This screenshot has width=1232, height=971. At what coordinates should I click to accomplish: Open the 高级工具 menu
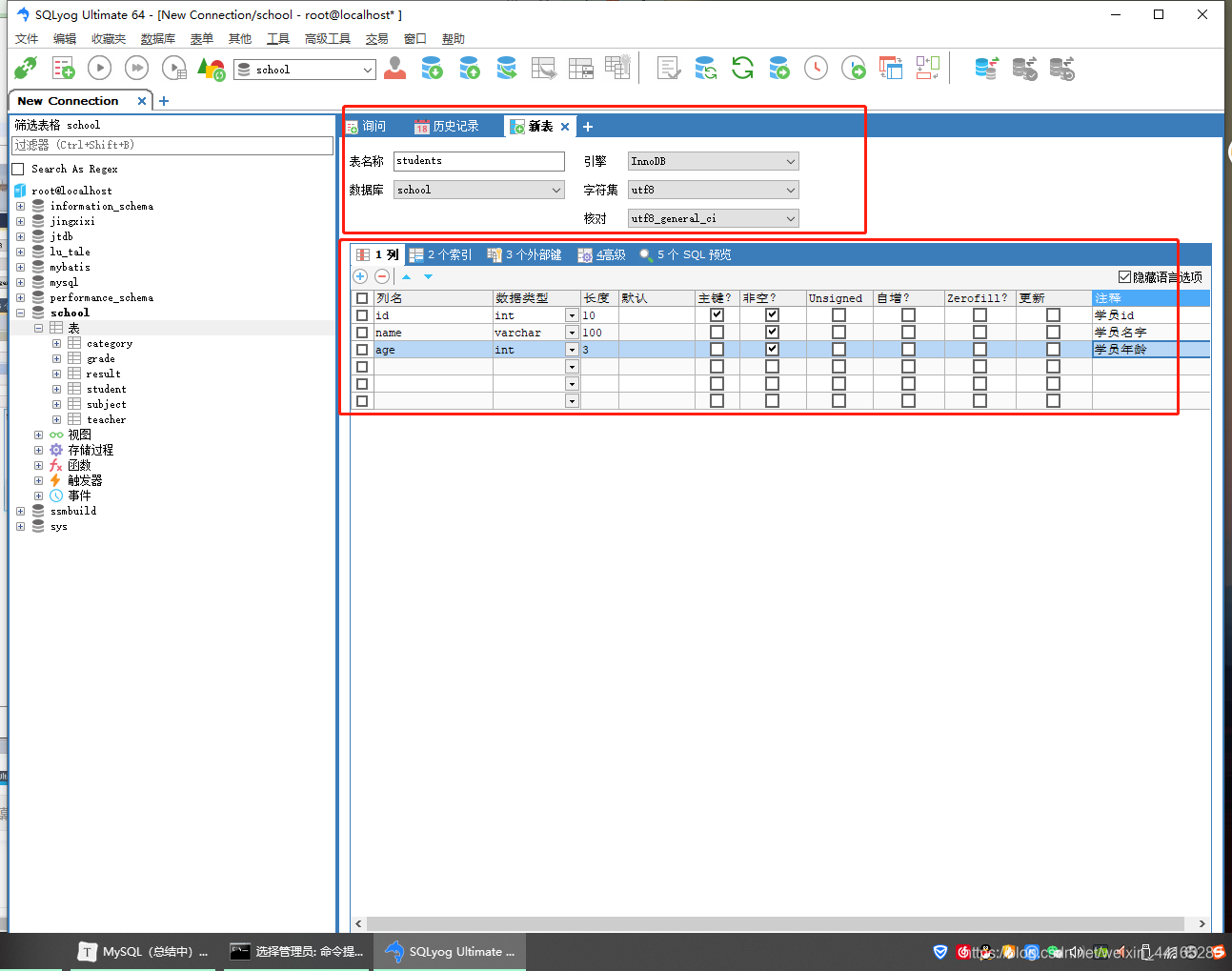click(x=327, y=39)
